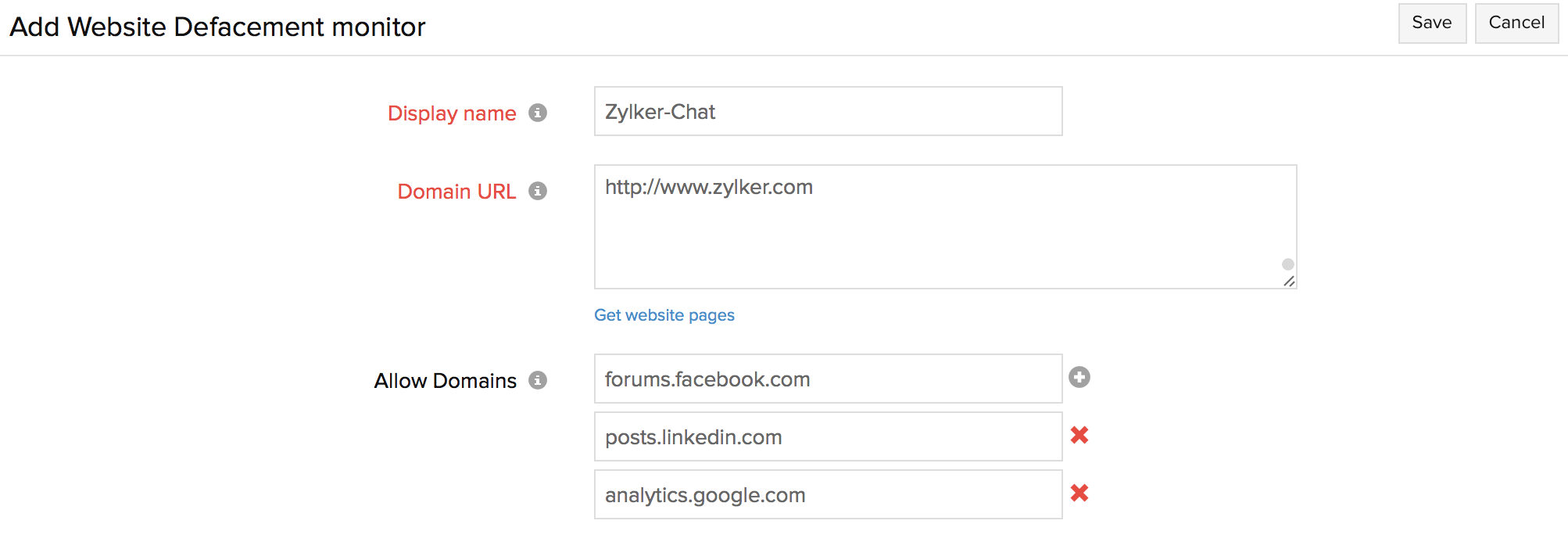Click the Domain URL label text
1568x535 pixels.
coord(456,192)
